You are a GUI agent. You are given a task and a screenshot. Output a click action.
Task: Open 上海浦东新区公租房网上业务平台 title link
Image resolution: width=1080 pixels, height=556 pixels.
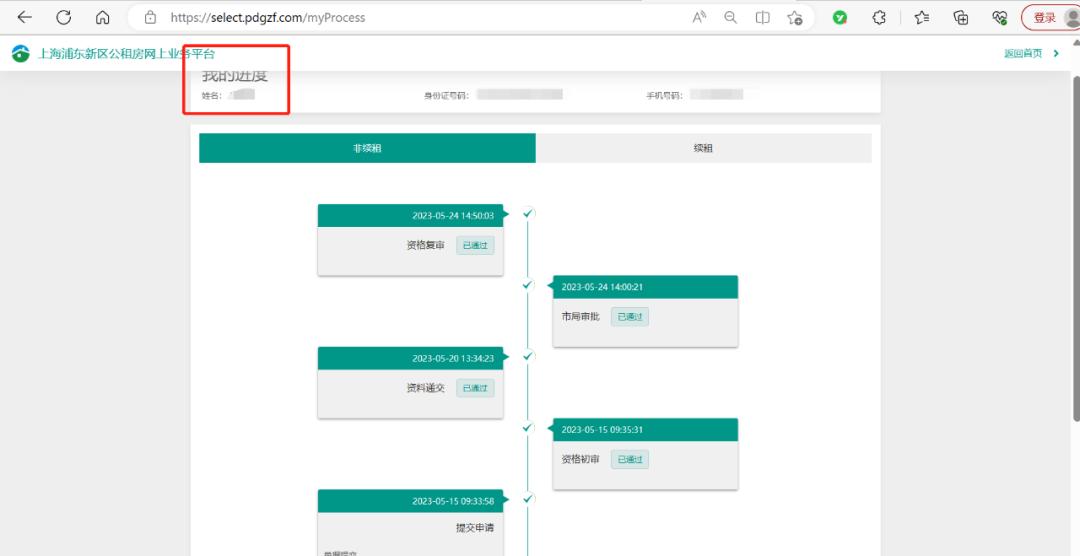coord(126,54)
